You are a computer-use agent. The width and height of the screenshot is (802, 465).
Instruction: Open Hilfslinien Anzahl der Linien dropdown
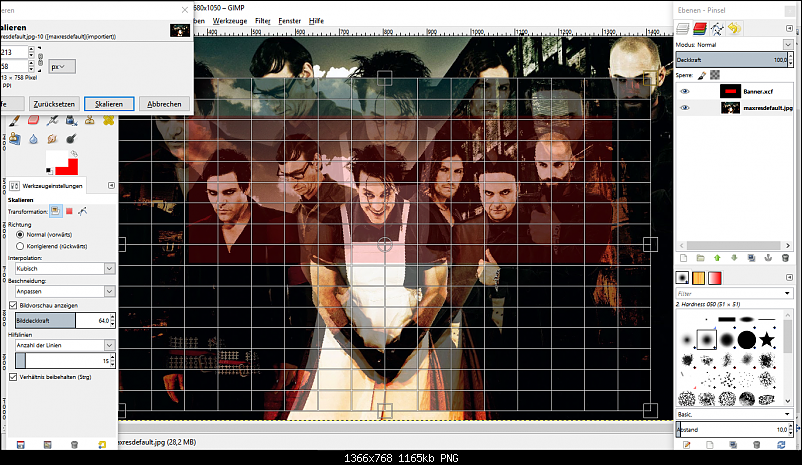pos(65,345)
